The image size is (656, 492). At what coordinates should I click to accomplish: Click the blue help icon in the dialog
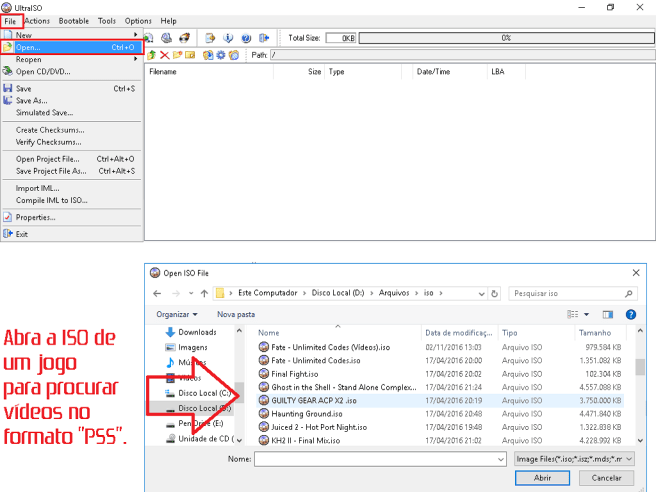[630, 314]
